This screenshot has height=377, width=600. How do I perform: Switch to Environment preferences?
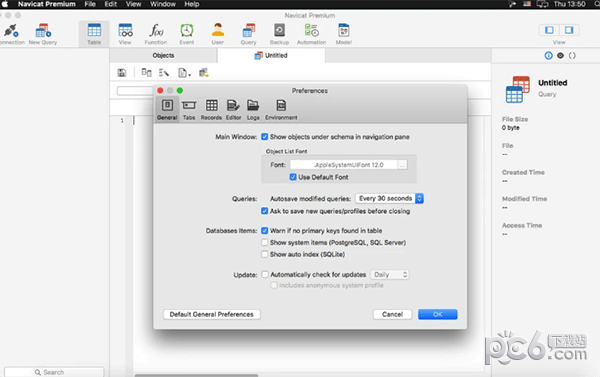(x=281, y=110)
